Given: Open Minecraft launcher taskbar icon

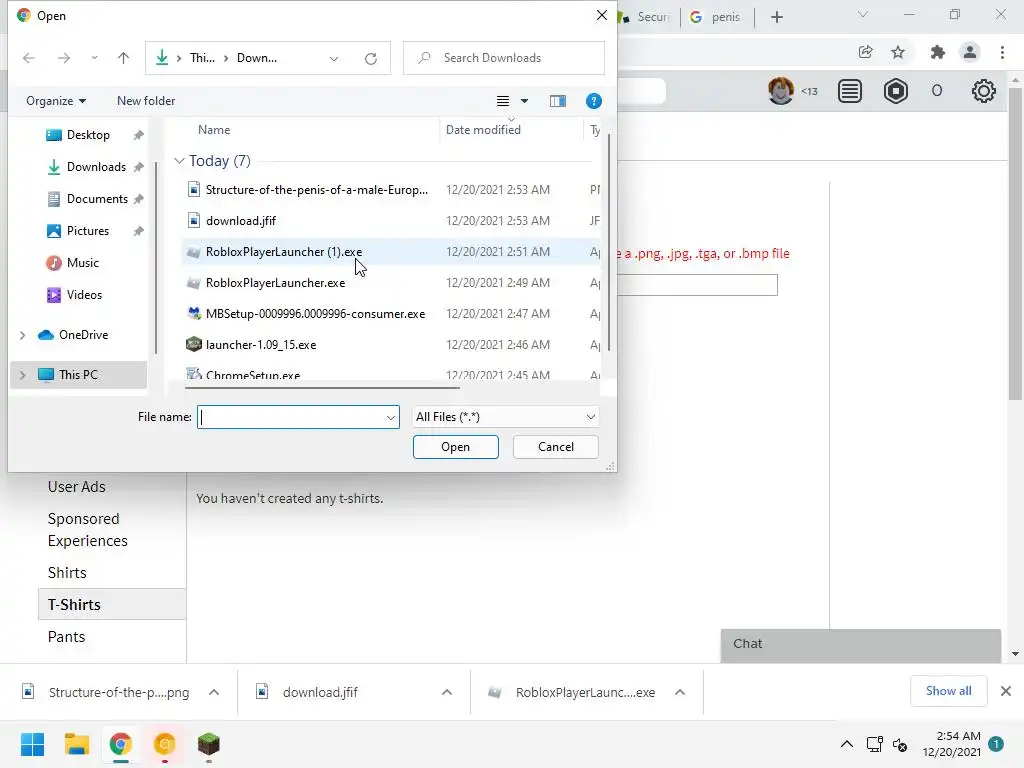Looking at the screenshot, I should click(x=208, y=744).
